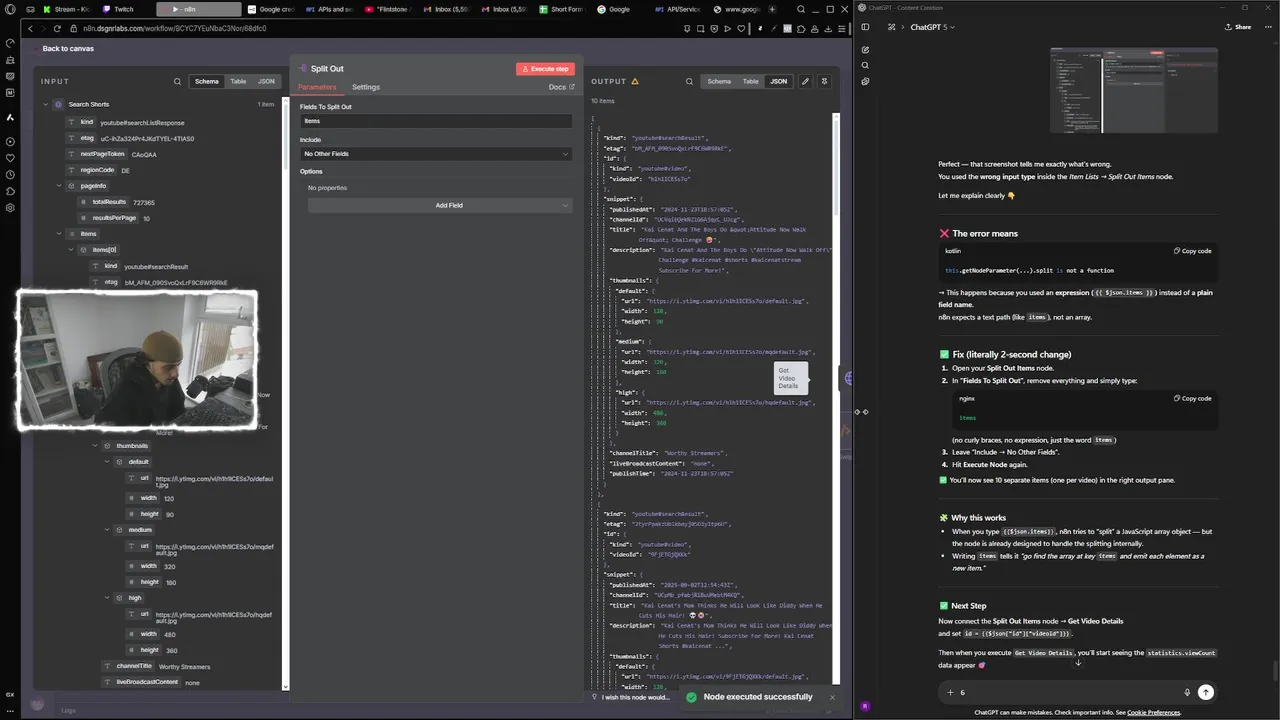This screenshot has width=1280, height=720.
Task: Select OUTPUT JSON view
Action: tap(778, 81)
